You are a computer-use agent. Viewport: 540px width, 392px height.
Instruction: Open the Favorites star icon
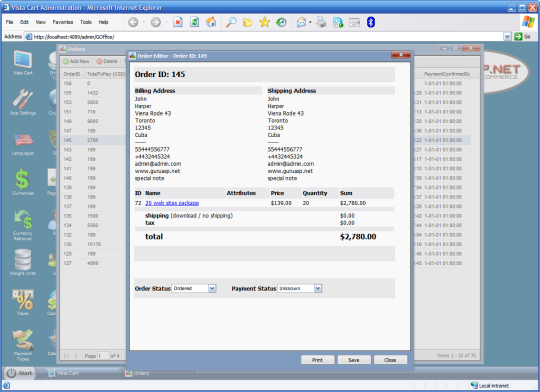[x=264, y=22]
